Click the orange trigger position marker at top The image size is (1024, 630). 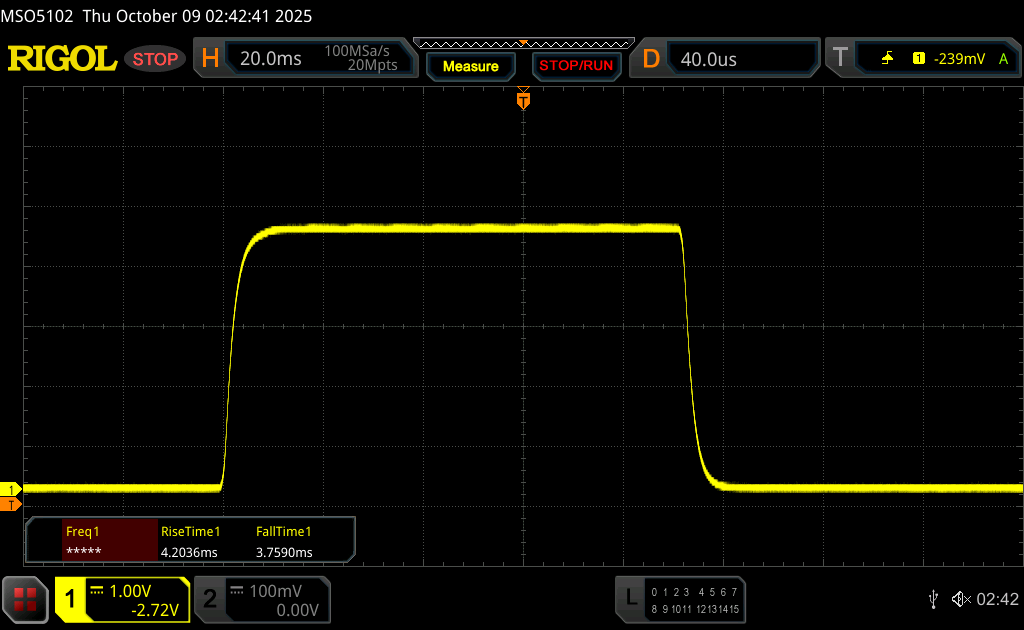tap(522, 100)
